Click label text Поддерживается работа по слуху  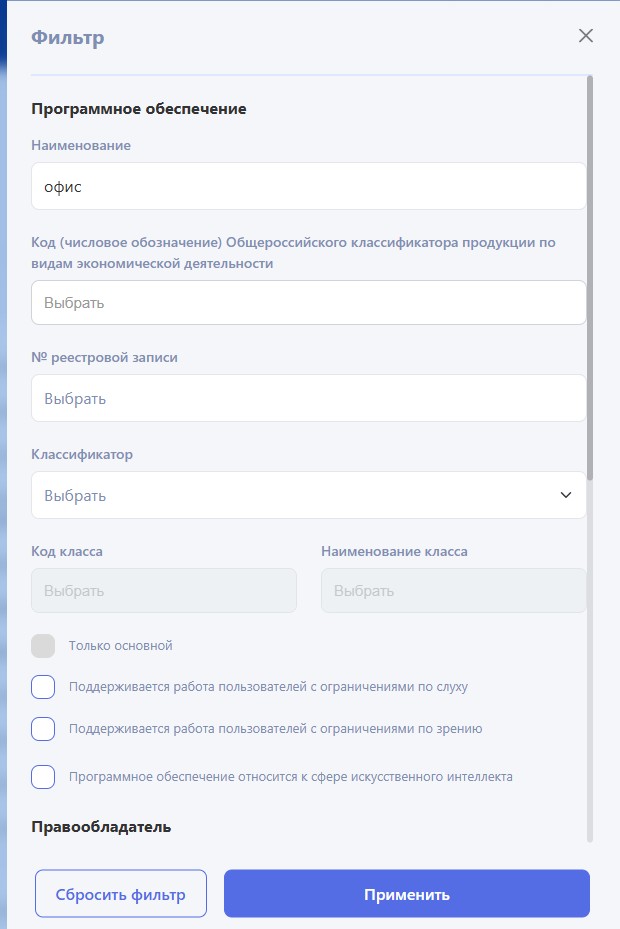pyautogui.click(x=269, y=687)
